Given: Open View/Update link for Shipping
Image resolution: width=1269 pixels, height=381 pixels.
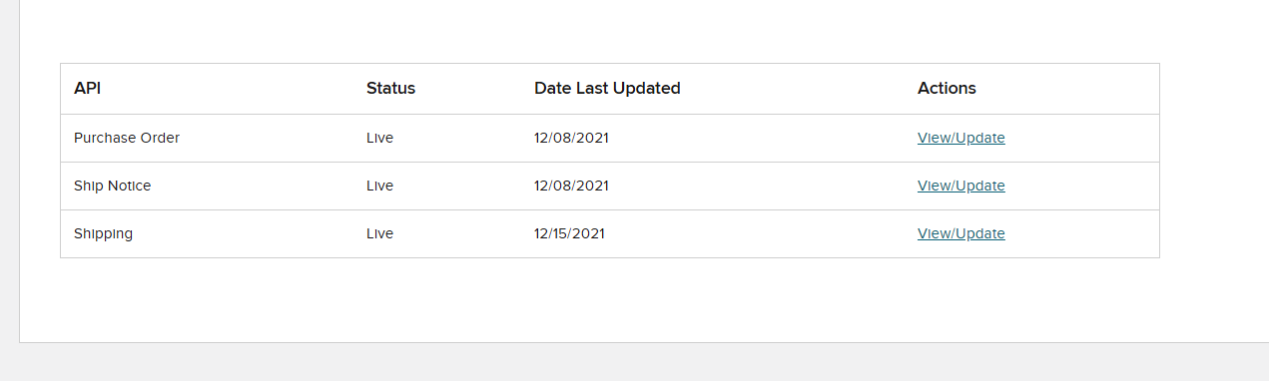Looking at the screenshot, I should [x=961, y=234].
